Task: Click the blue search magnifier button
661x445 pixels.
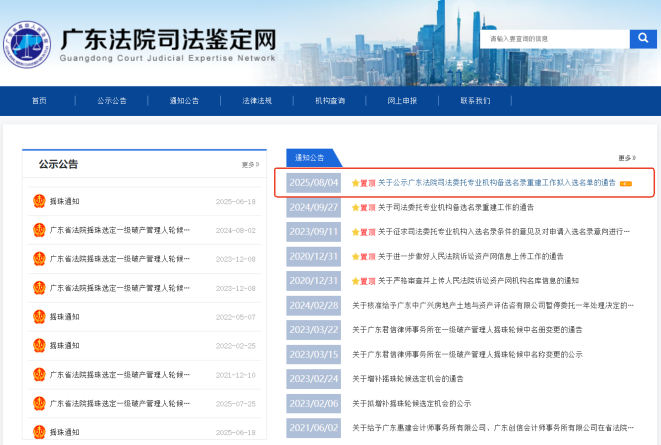Action: click(x=642, y=39)
